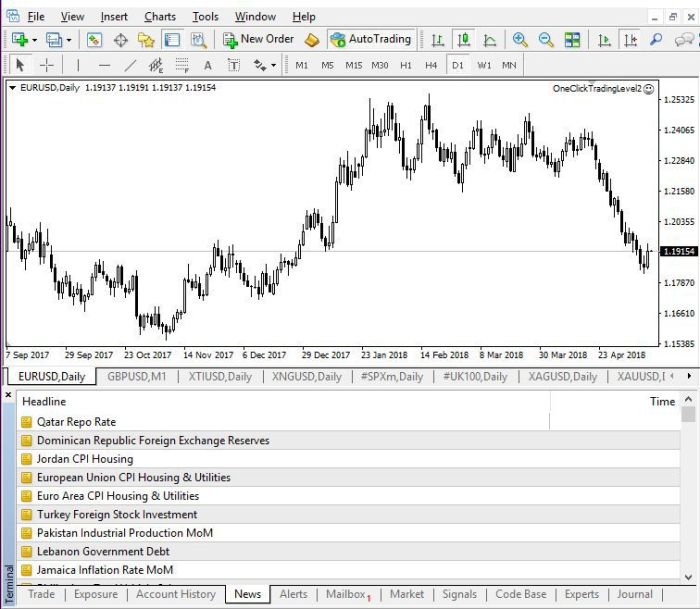The height and width of the screenshot is (609, 700).
Task: Toggle the AutoTrading button
Action: (x=371, y=39)
